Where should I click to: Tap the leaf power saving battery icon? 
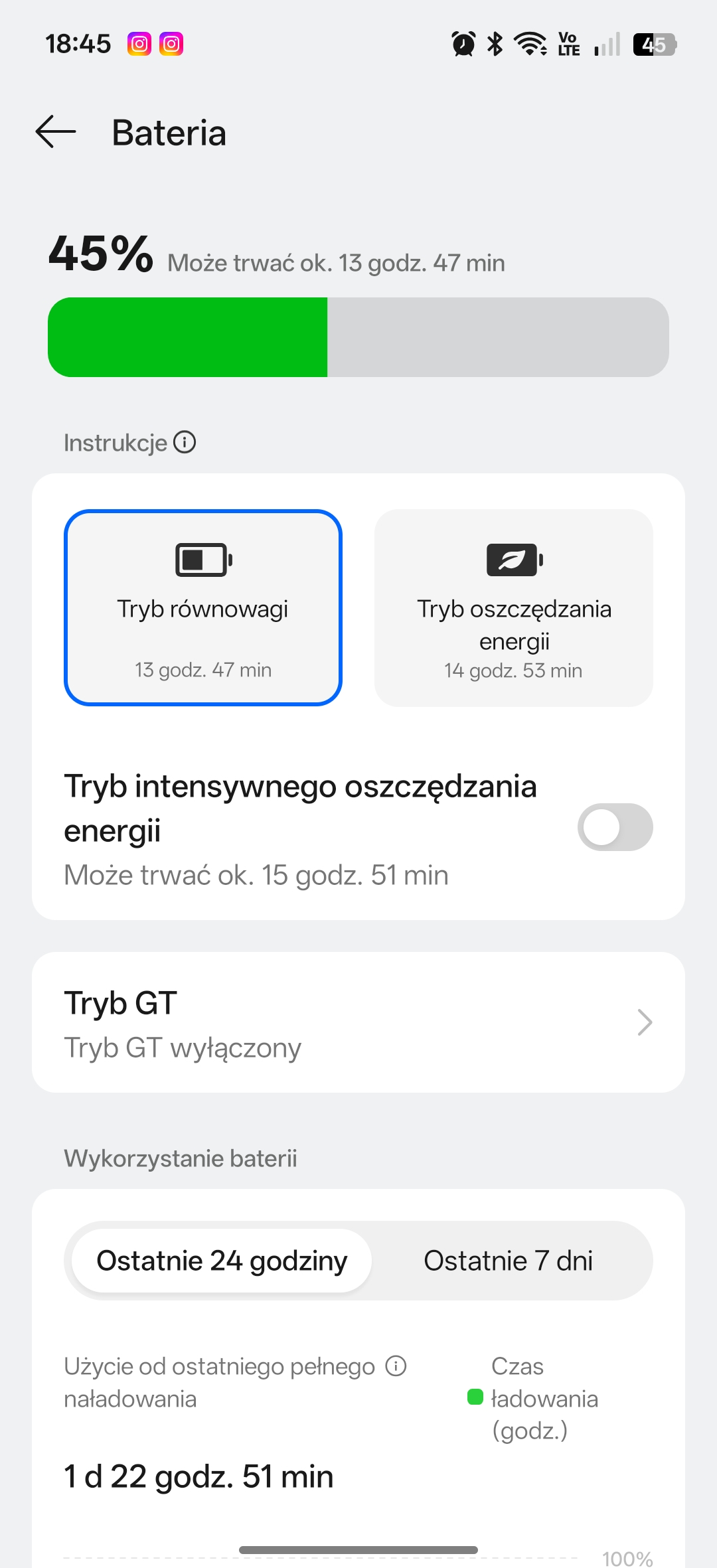click(515, 560)
